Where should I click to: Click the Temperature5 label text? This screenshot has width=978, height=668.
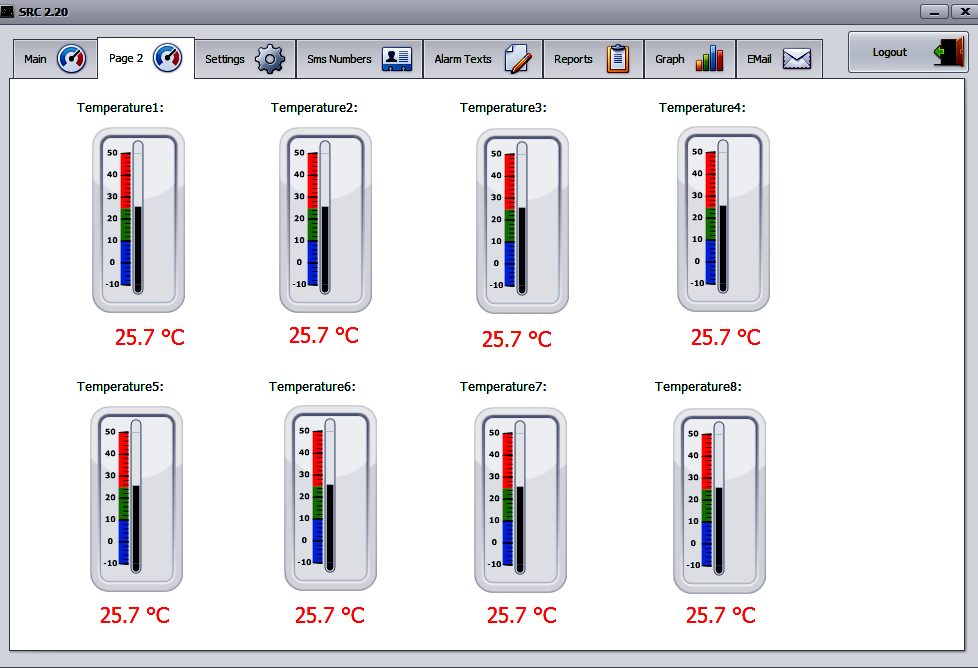pyautogui.click(x=120, y=386)
